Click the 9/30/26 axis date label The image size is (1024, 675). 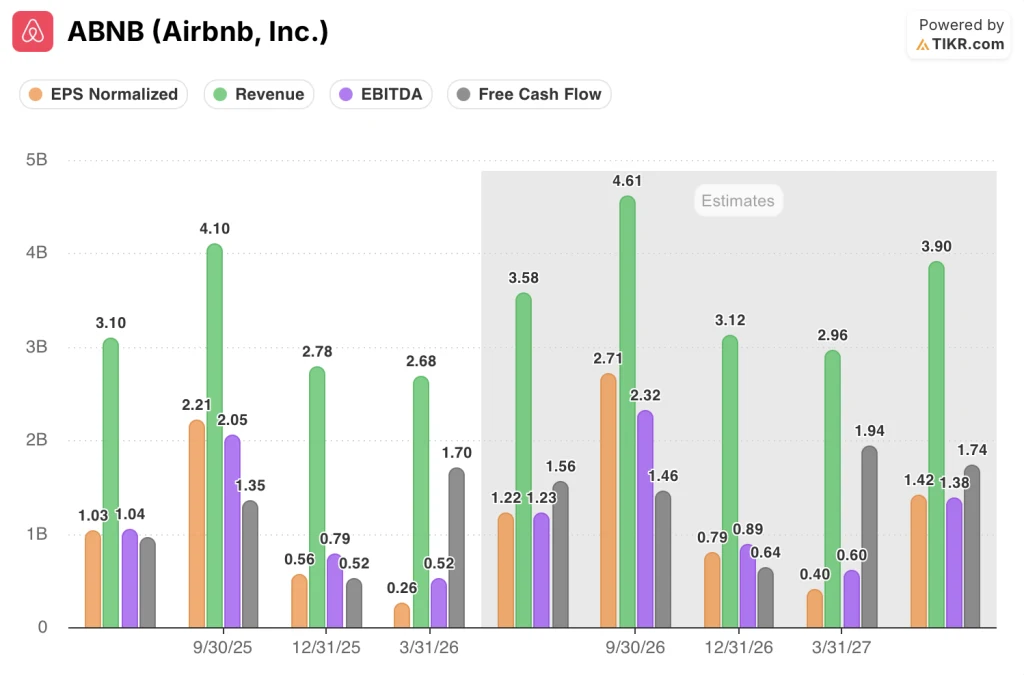[635, 648]
